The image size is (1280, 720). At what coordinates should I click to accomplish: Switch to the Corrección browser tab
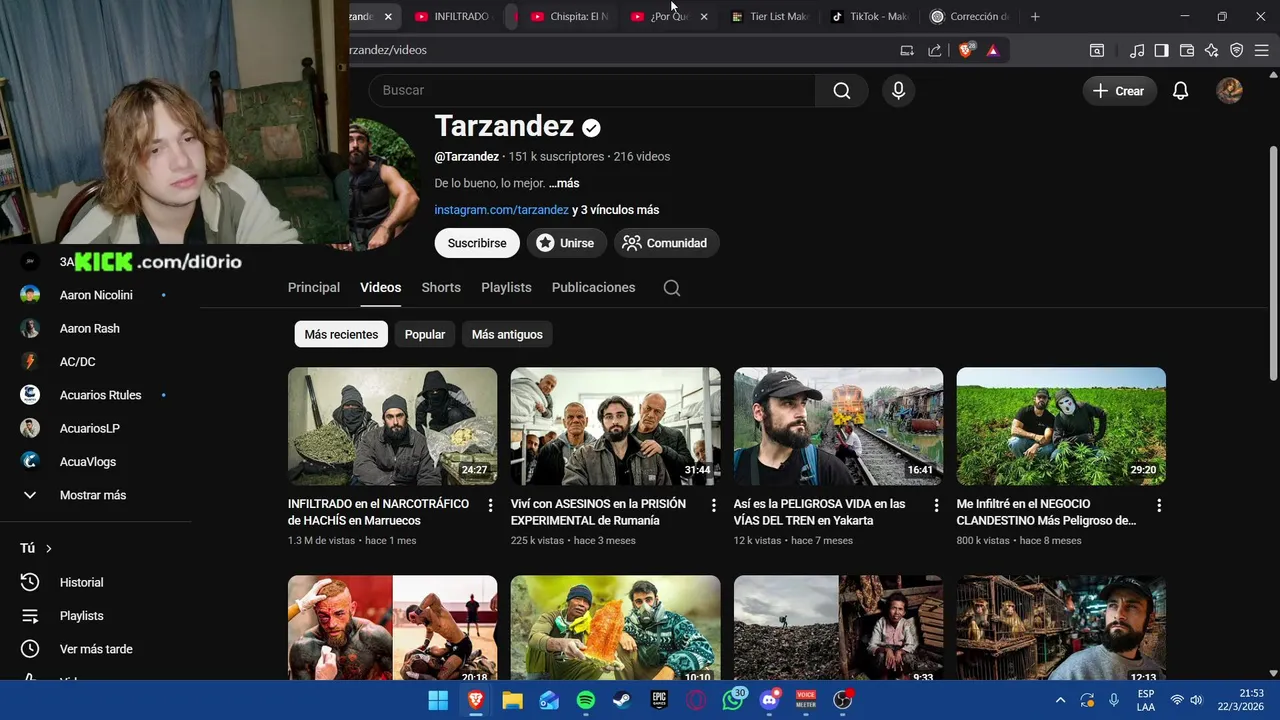(970, 16)
